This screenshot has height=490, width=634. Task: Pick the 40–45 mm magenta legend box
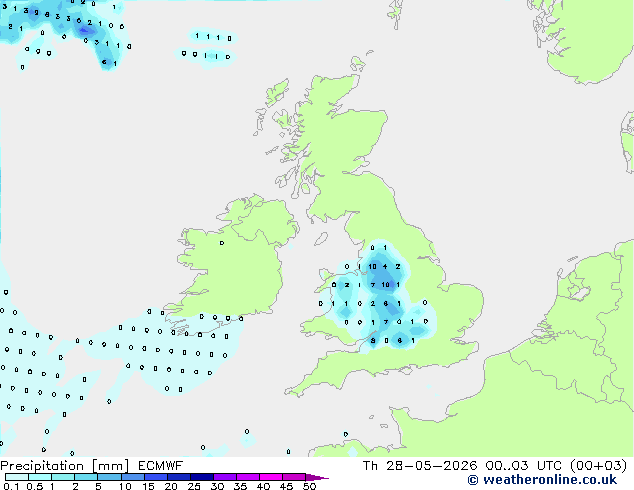pos(271,477)
